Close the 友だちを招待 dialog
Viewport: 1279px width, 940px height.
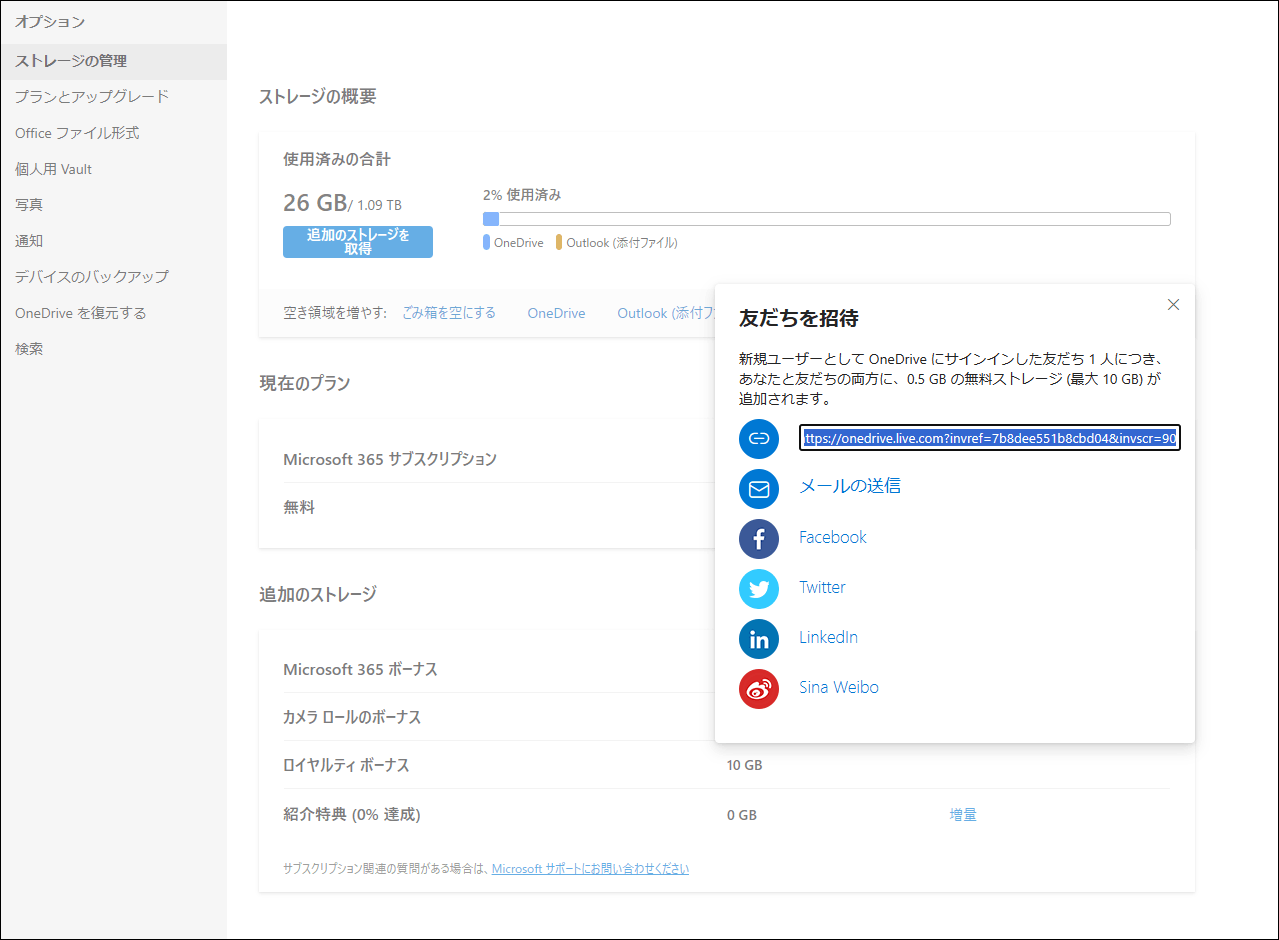click(x=1173, y=305)
